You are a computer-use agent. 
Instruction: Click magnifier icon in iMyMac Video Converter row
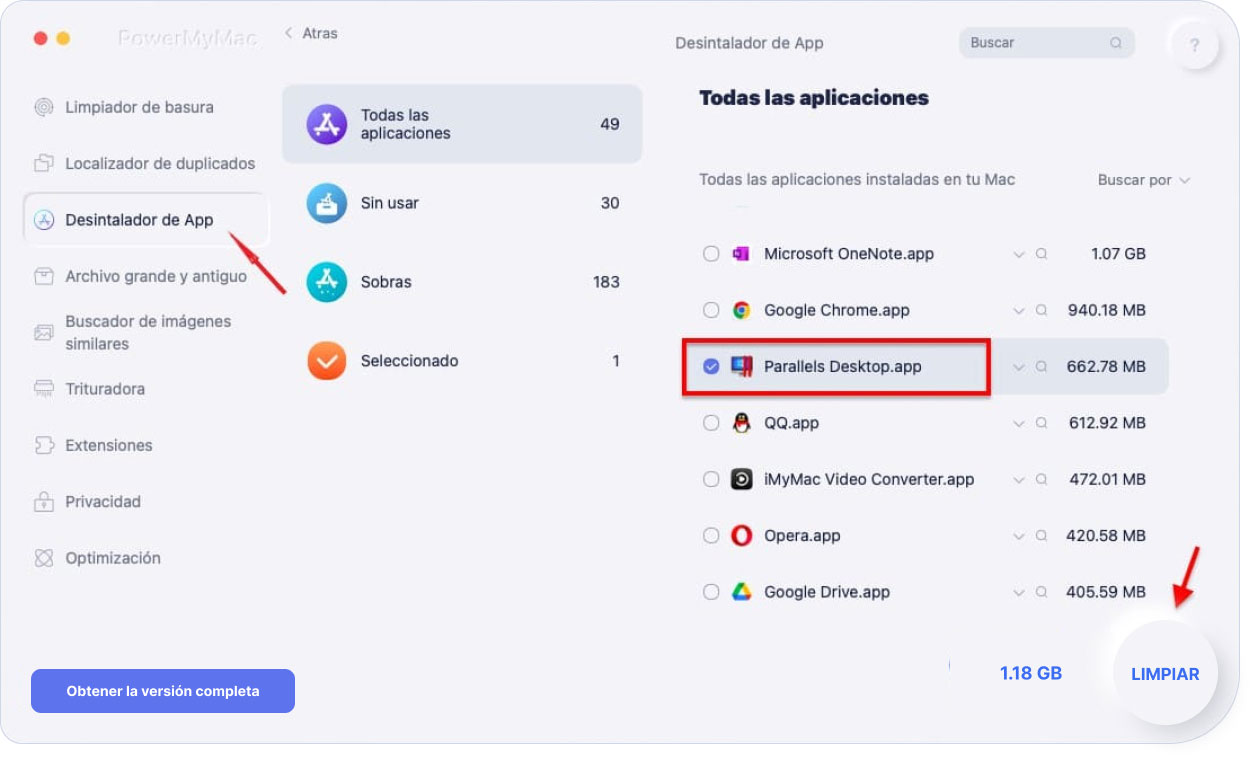coord(1041,479)
